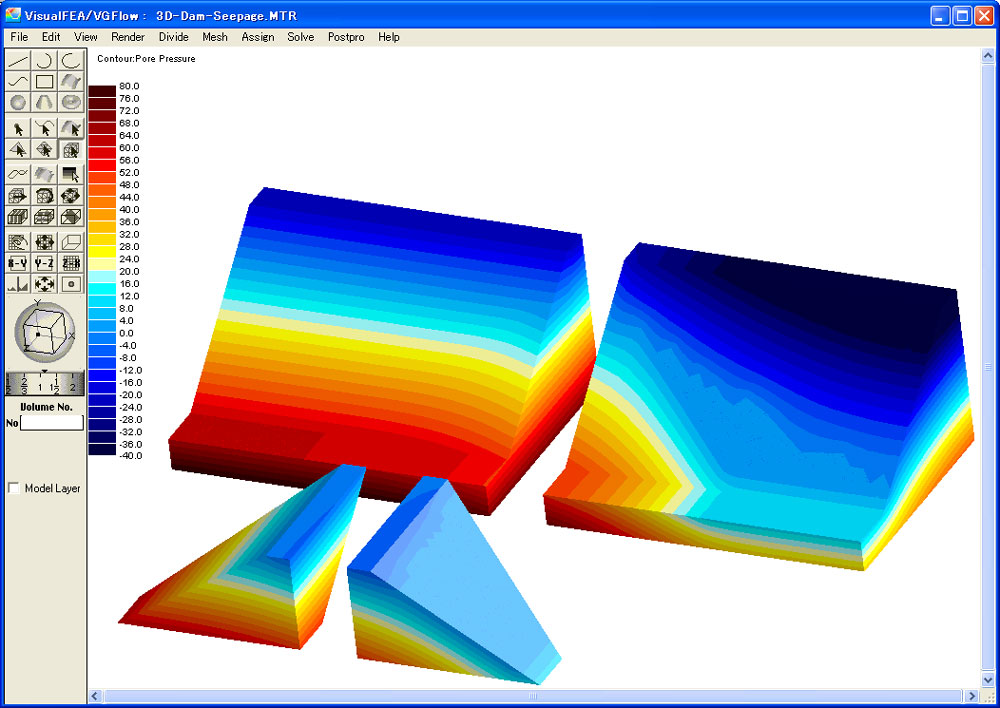
Task: Activate the curve selection arrow tool
Action: click(44, 129)
